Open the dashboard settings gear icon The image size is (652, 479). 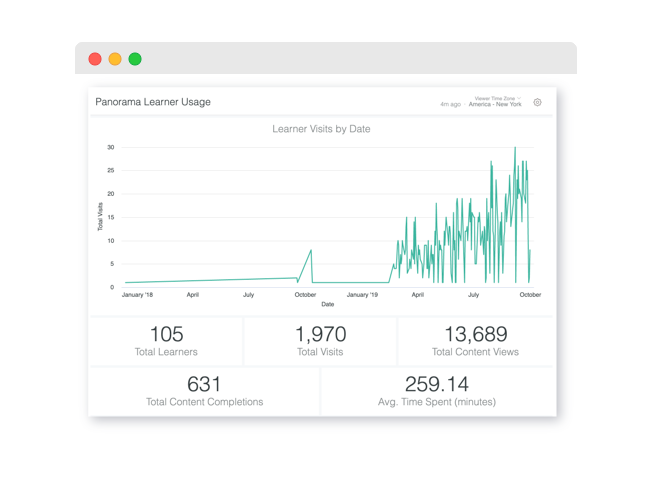tap(537, 102)
